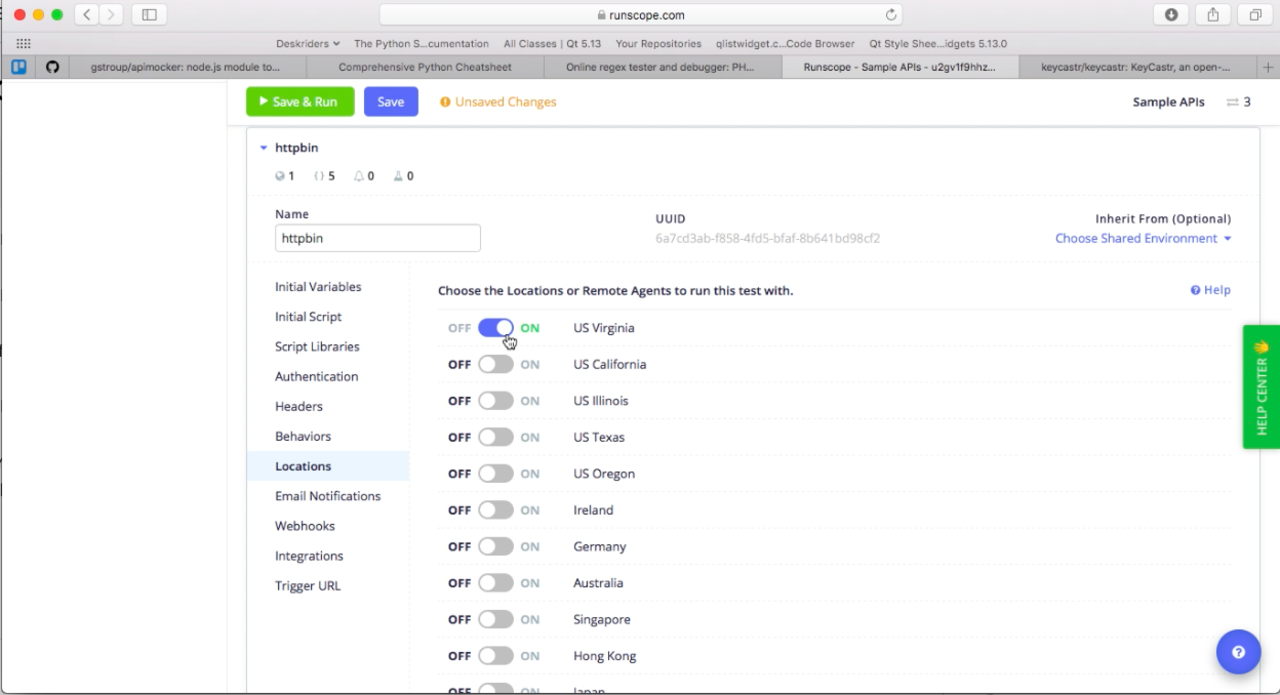Open the Trello pinned tab icon
The image size is (1280, 695).
pyautogui.click(x=18, y=67)
